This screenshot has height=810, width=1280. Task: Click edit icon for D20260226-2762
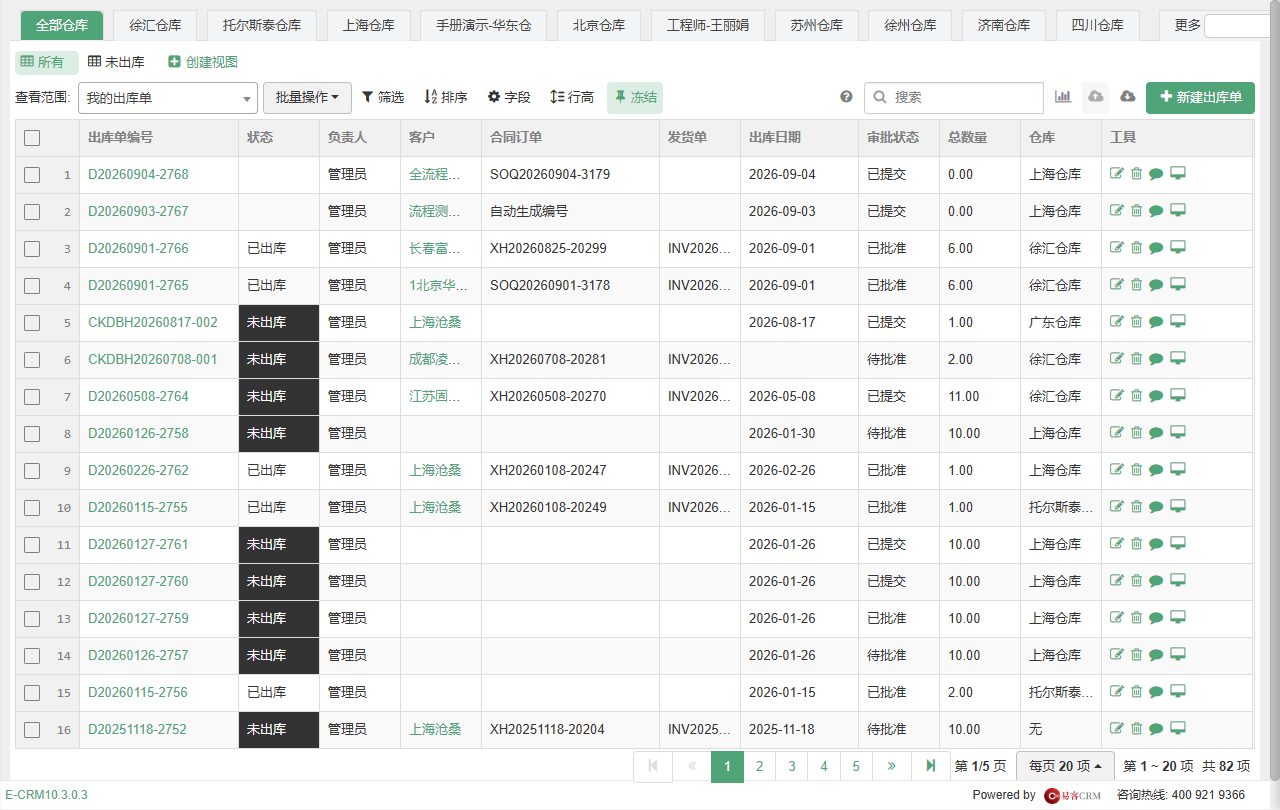click(x=1117, y=469)
